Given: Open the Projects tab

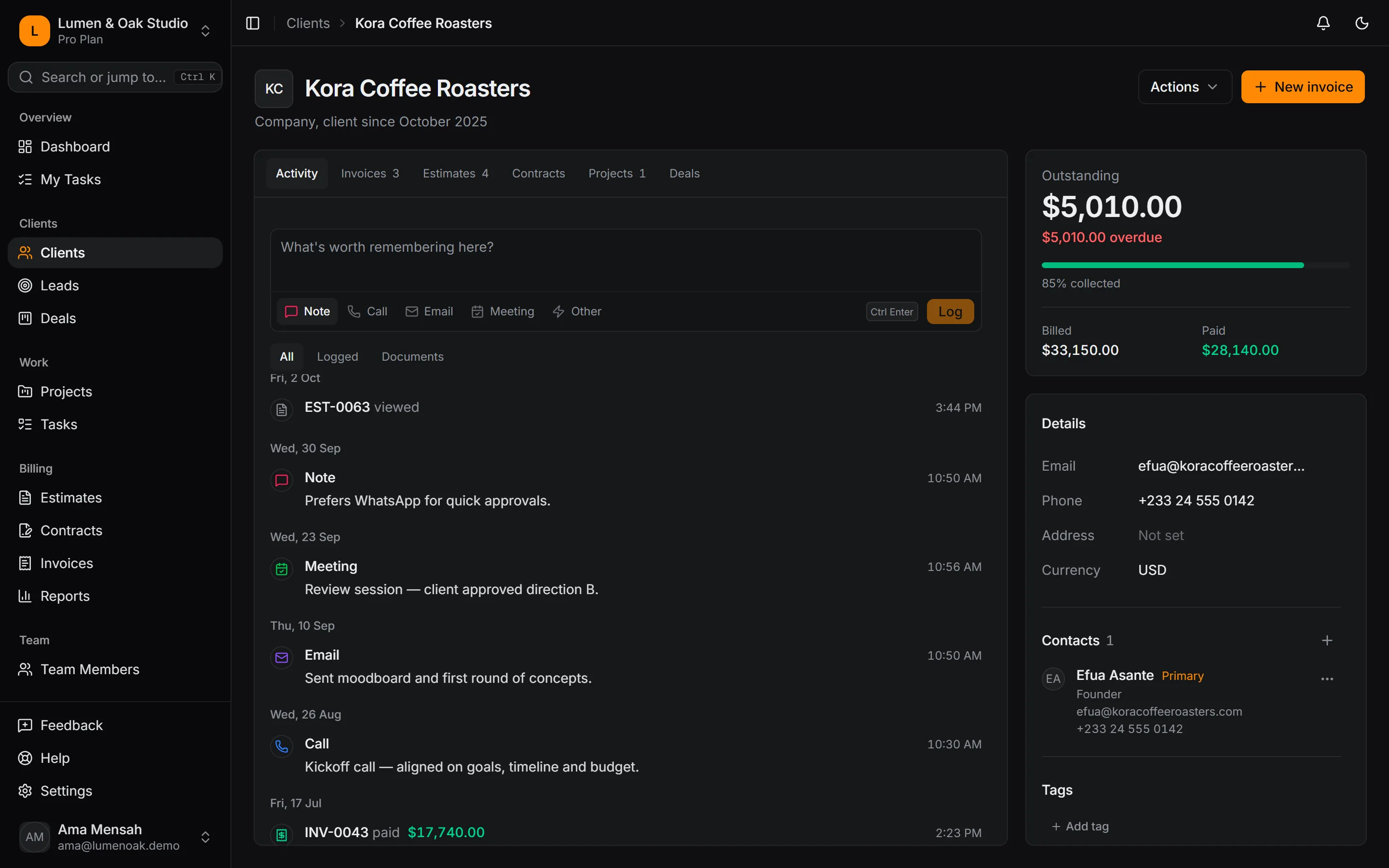Looking at the screenshot, I should [x=617, y=174].
